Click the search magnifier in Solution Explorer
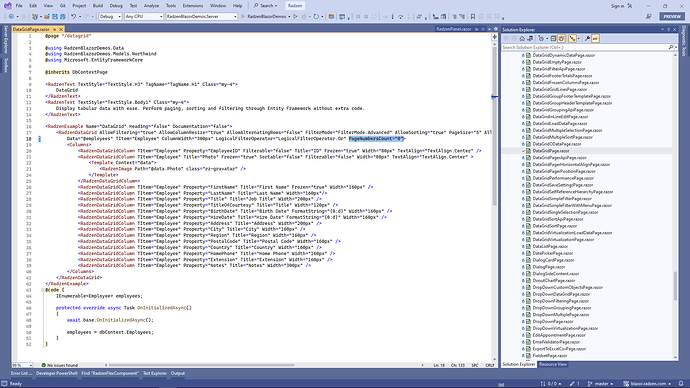The width and height of the screenshot is (690, 388). pos(671,47)
